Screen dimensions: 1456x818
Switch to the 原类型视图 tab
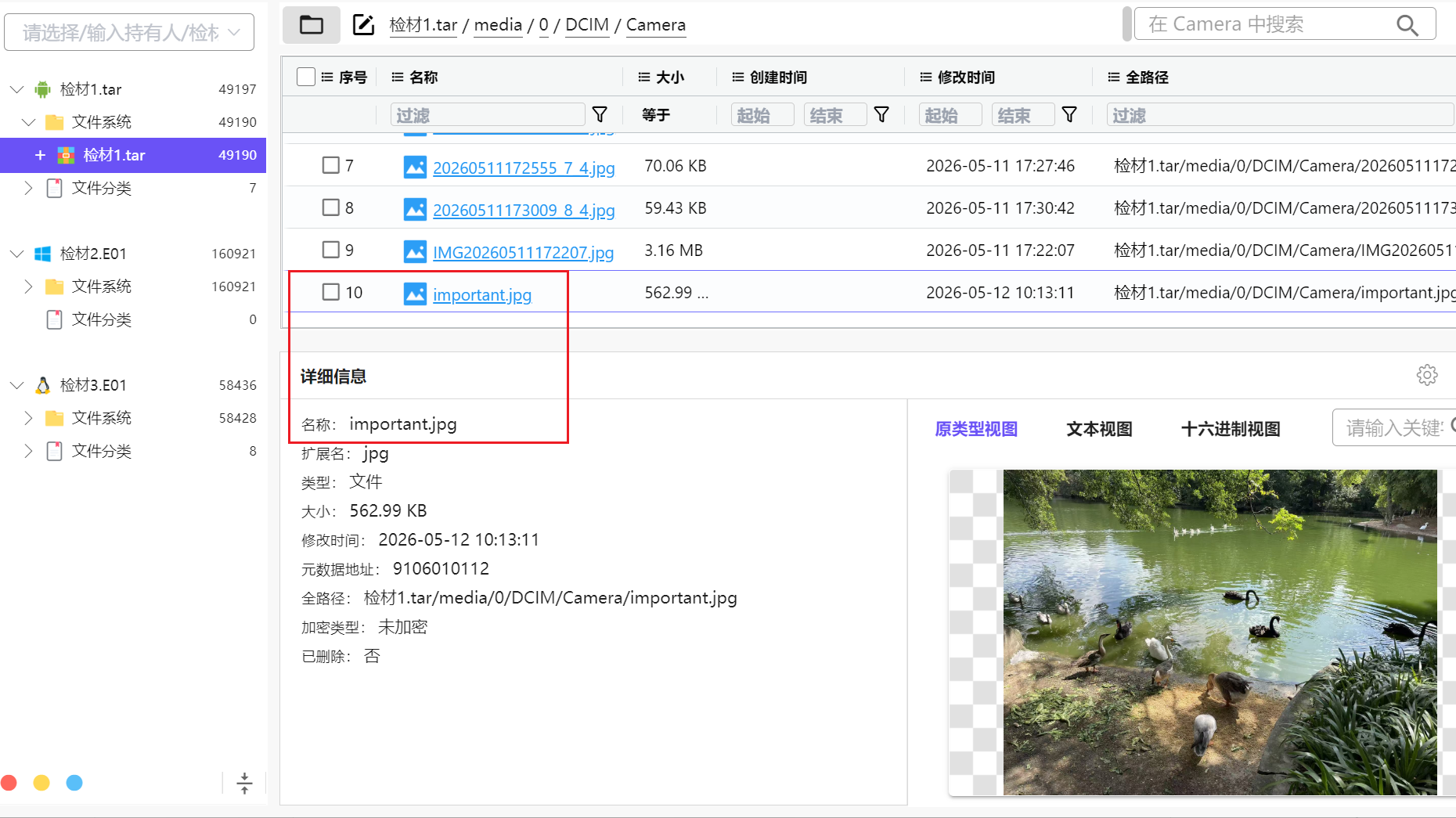pyautogui.click(x=976, y=429)
